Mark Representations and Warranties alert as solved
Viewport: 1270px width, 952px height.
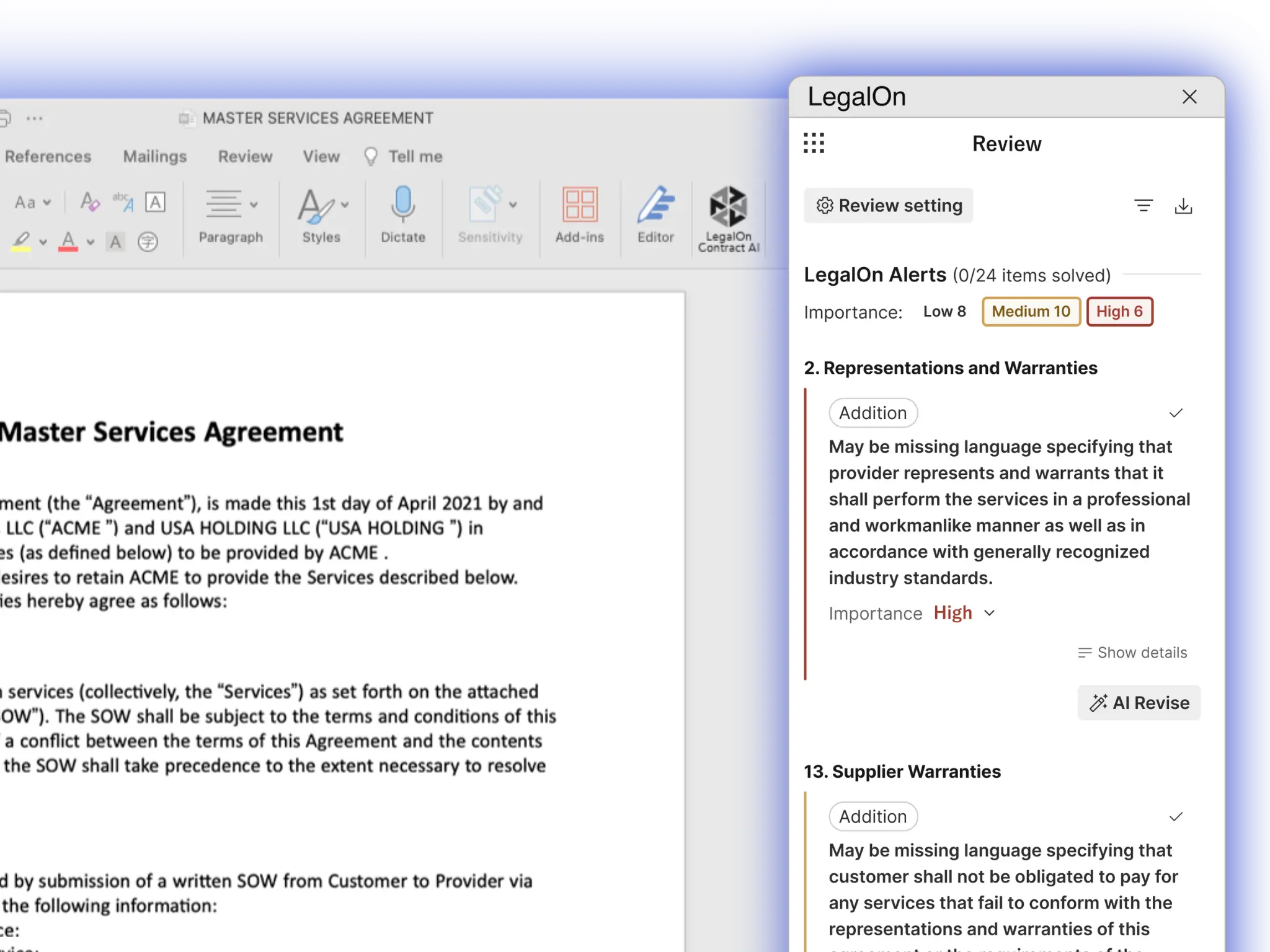(x=1176, y=413)
